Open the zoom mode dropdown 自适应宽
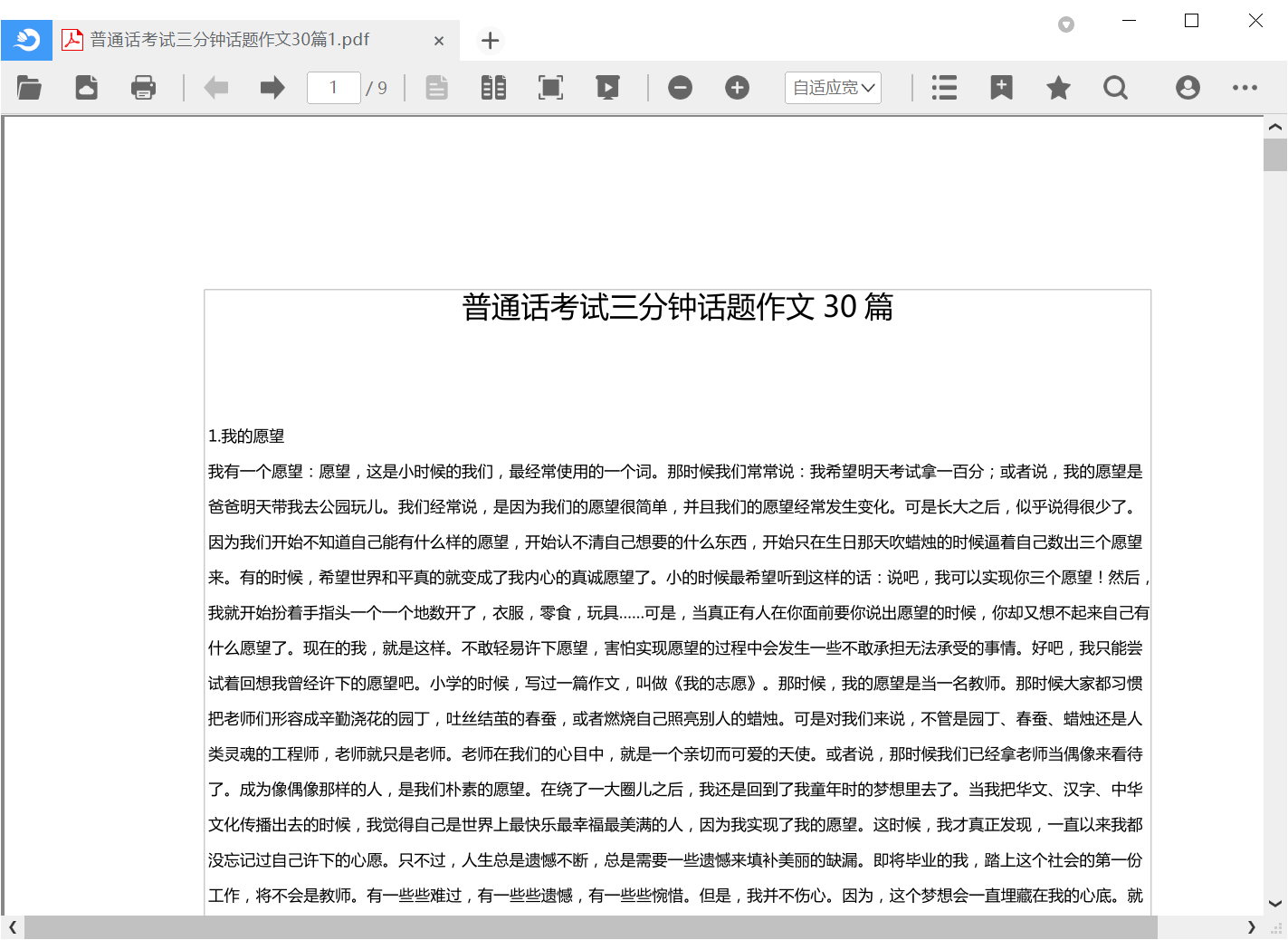This screenshot has width=1288, height=940. (x=833, y=88)
